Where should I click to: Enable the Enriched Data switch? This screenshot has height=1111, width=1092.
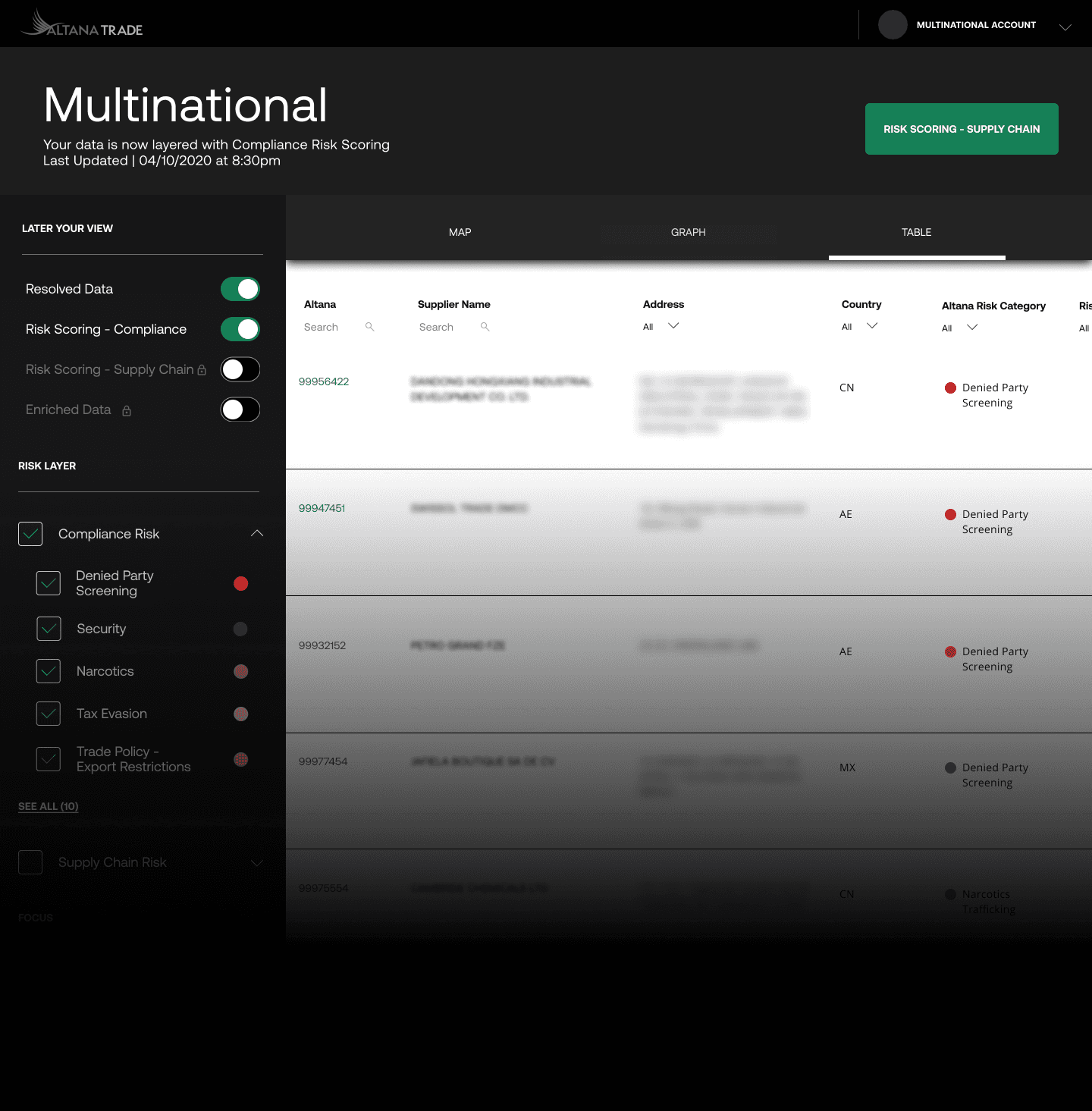tap(240, 410)
